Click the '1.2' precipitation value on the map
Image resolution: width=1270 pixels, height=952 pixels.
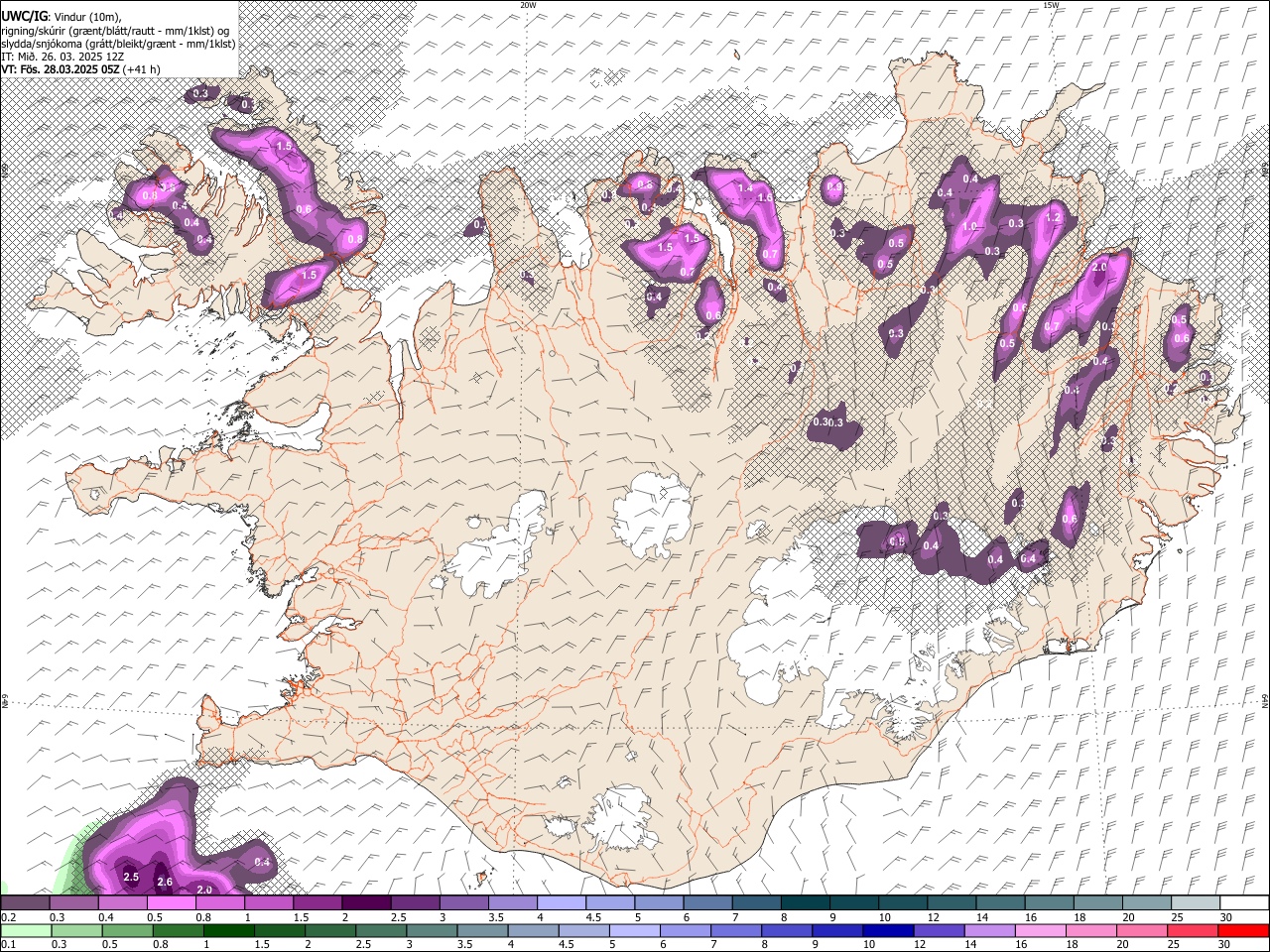pyautogui.click(x=1054, y=217)
